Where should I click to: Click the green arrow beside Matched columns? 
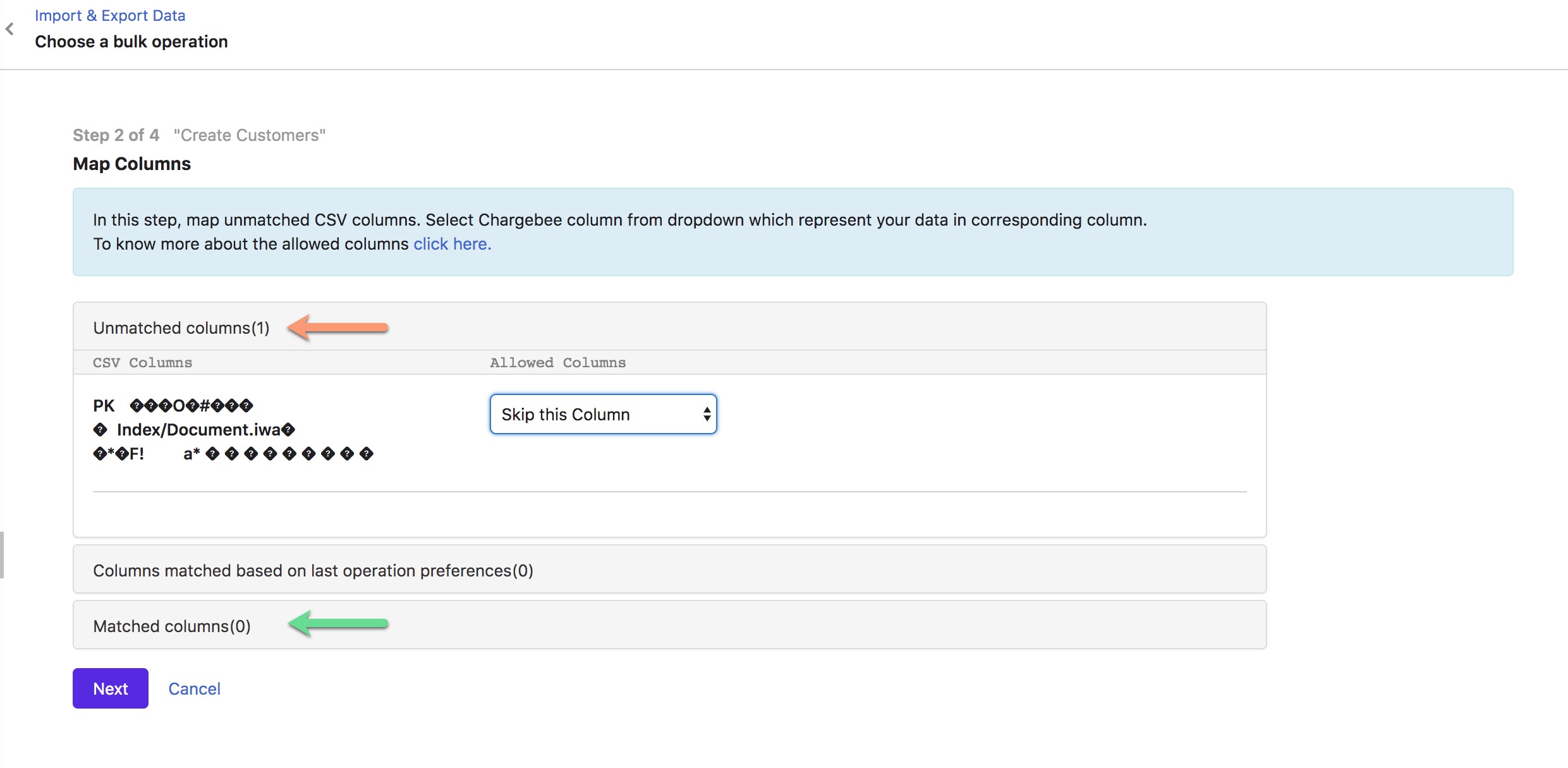[338, 624]
